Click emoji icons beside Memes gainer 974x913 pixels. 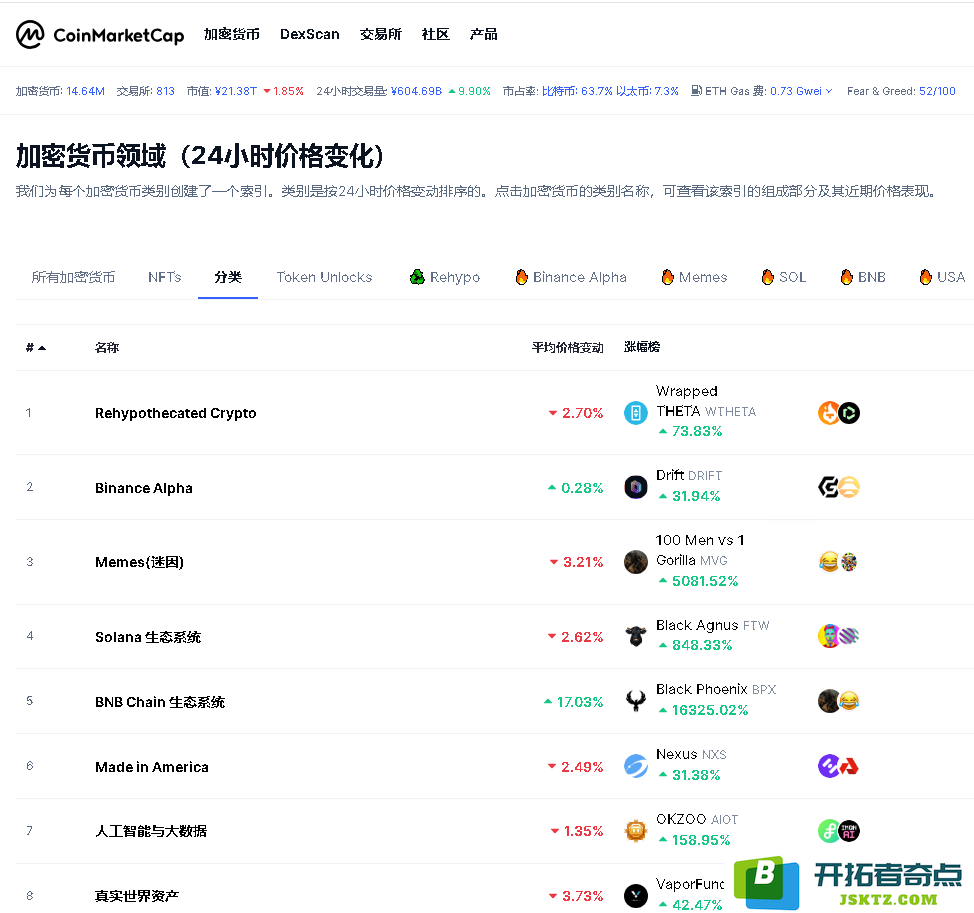(839, 562)
